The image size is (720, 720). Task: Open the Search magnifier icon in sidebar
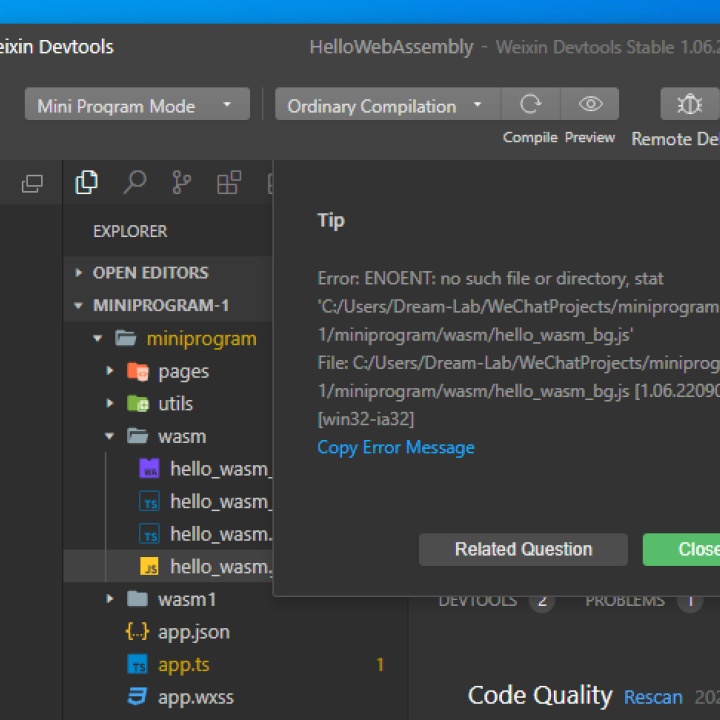(135, 182)
